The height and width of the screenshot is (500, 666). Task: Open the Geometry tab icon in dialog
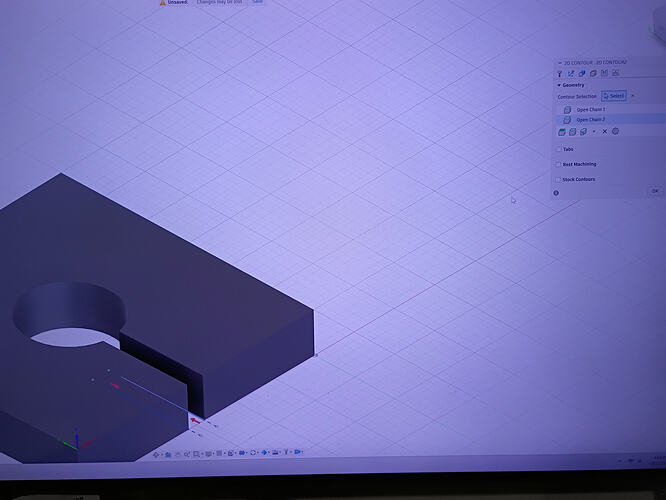point(571,74)
